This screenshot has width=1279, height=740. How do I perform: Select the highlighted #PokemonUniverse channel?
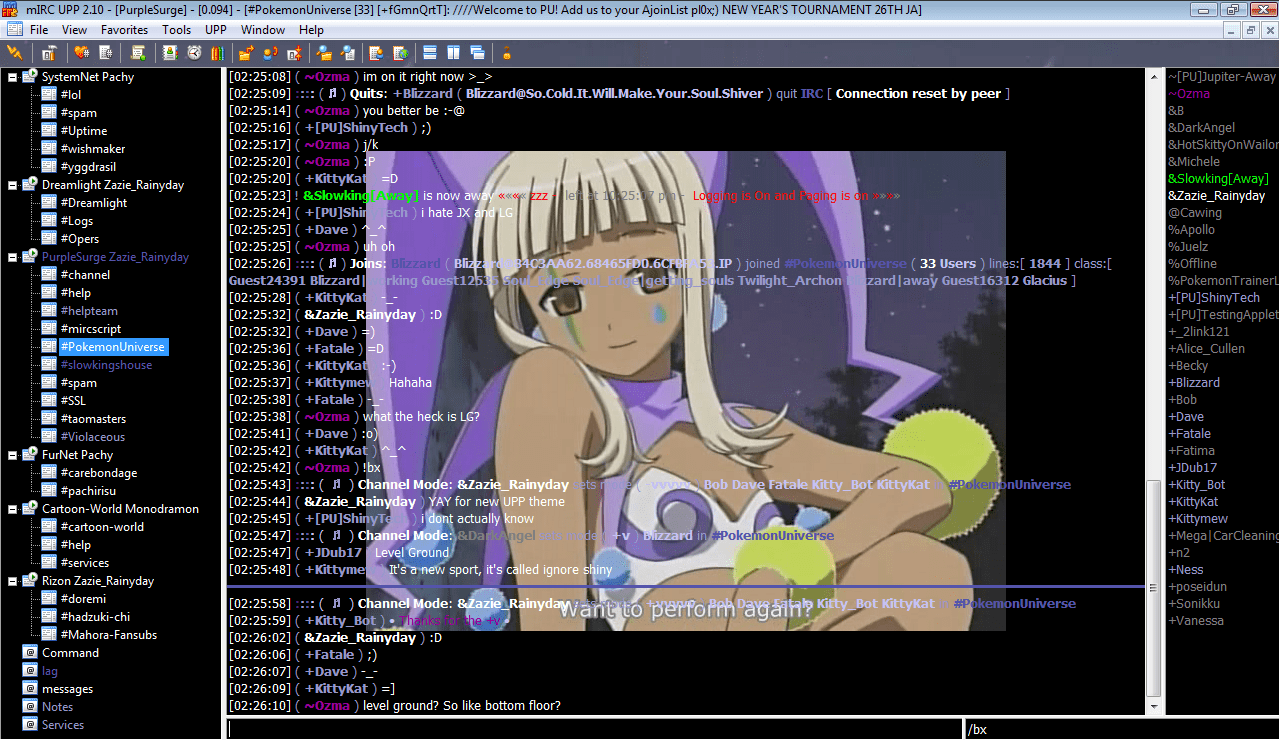(x=112, y=347)
